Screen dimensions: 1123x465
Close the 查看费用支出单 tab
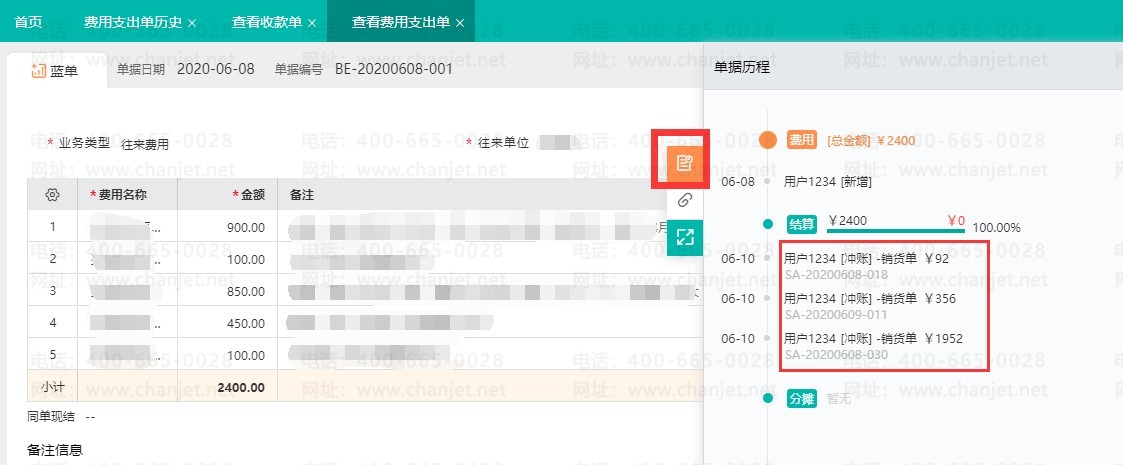click(460, 22)
